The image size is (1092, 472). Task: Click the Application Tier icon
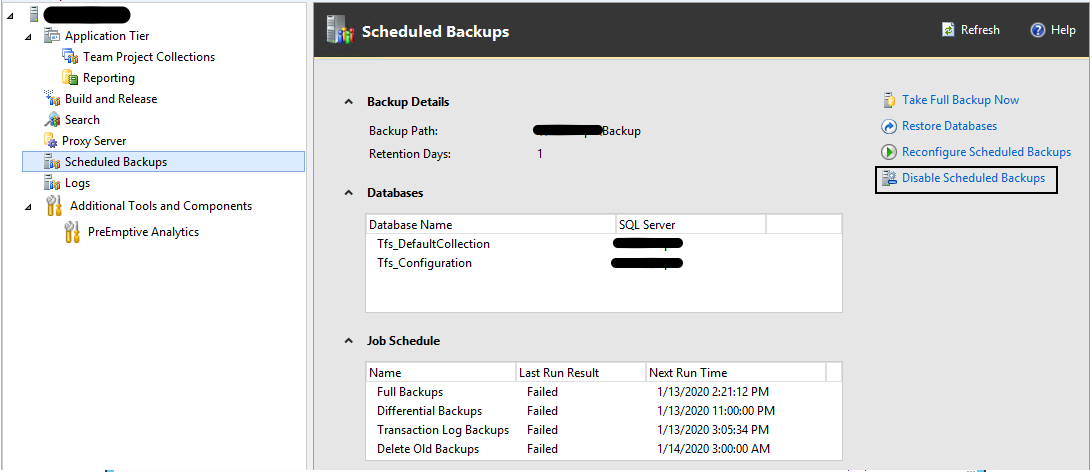point(52,36)
